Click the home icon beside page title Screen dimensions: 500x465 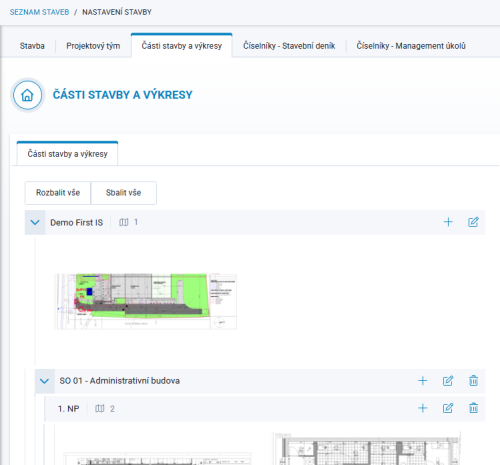[x=27, y=95]
